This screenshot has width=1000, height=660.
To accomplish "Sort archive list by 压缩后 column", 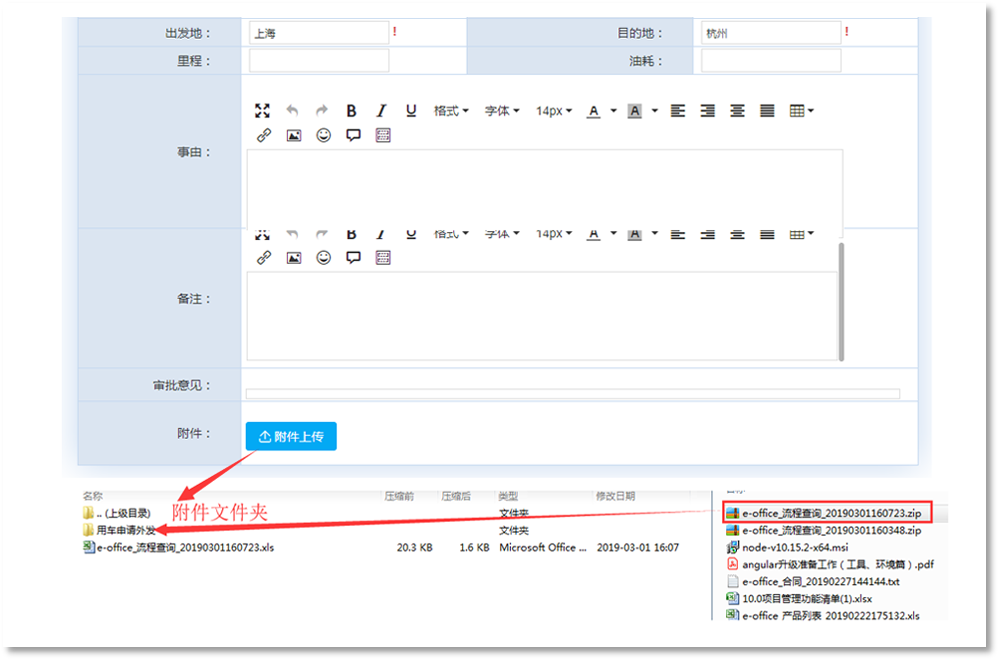I will (x=456, y=496).
